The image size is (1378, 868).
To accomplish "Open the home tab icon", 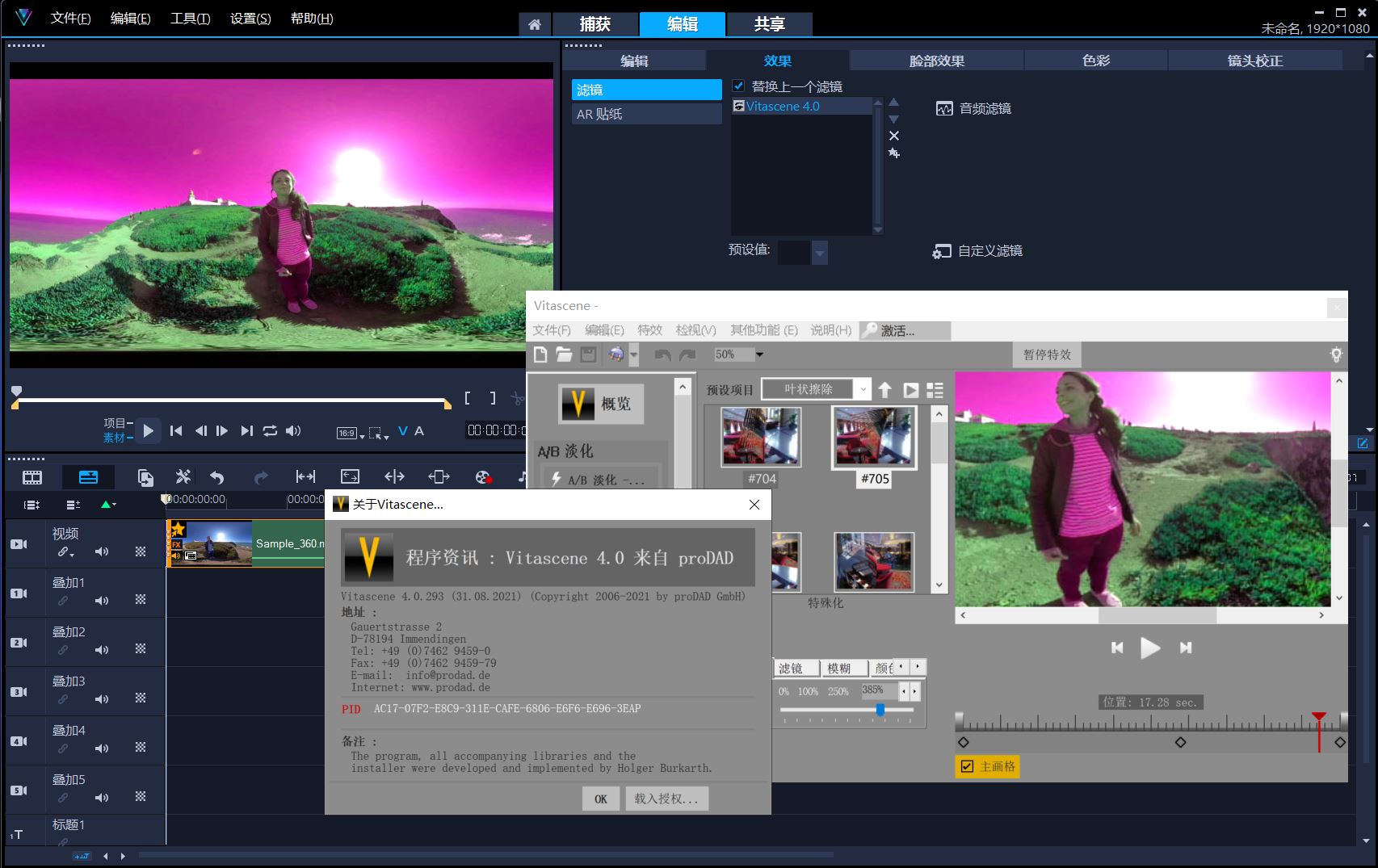I will coord(534,24).
